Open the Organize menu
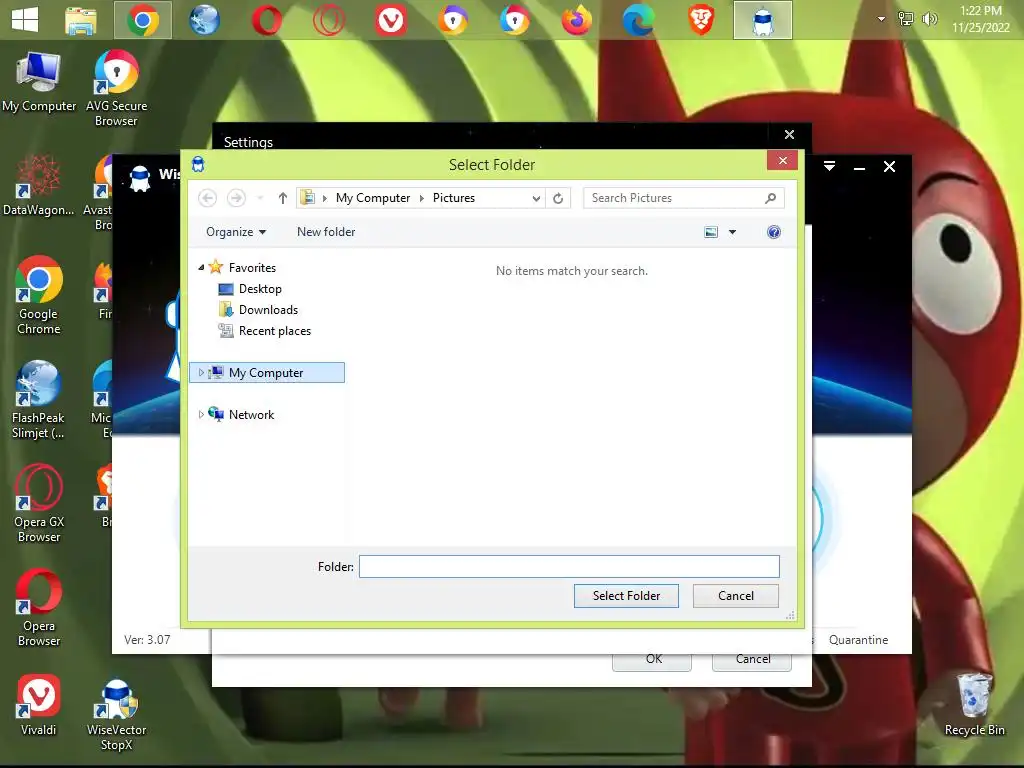The height and width of the screenshot is (768, 1024). pos(236,232)
